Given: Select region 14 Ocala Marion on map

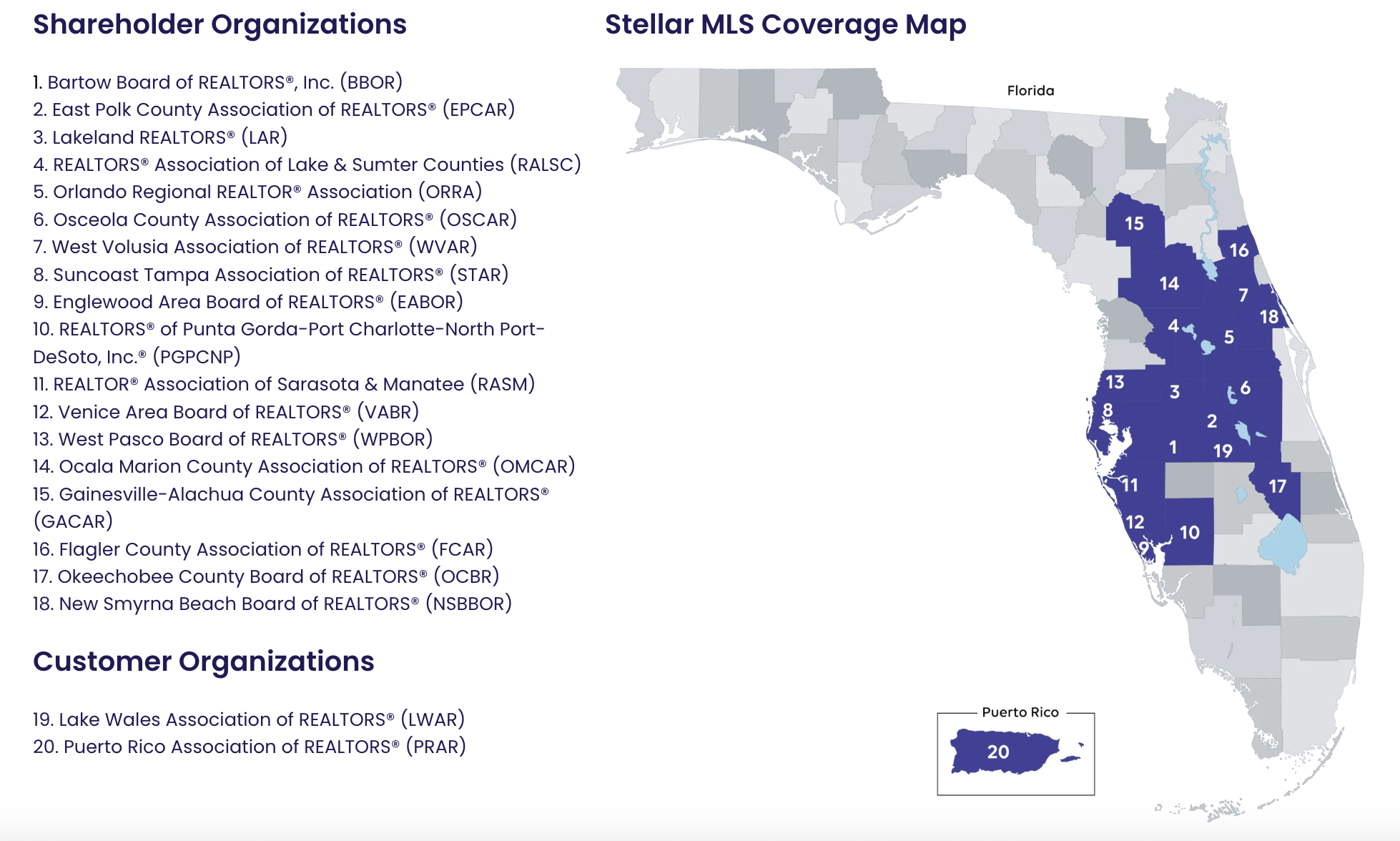Looking at the screenshot, I should pyautogui.click(x=1169, y=284).
